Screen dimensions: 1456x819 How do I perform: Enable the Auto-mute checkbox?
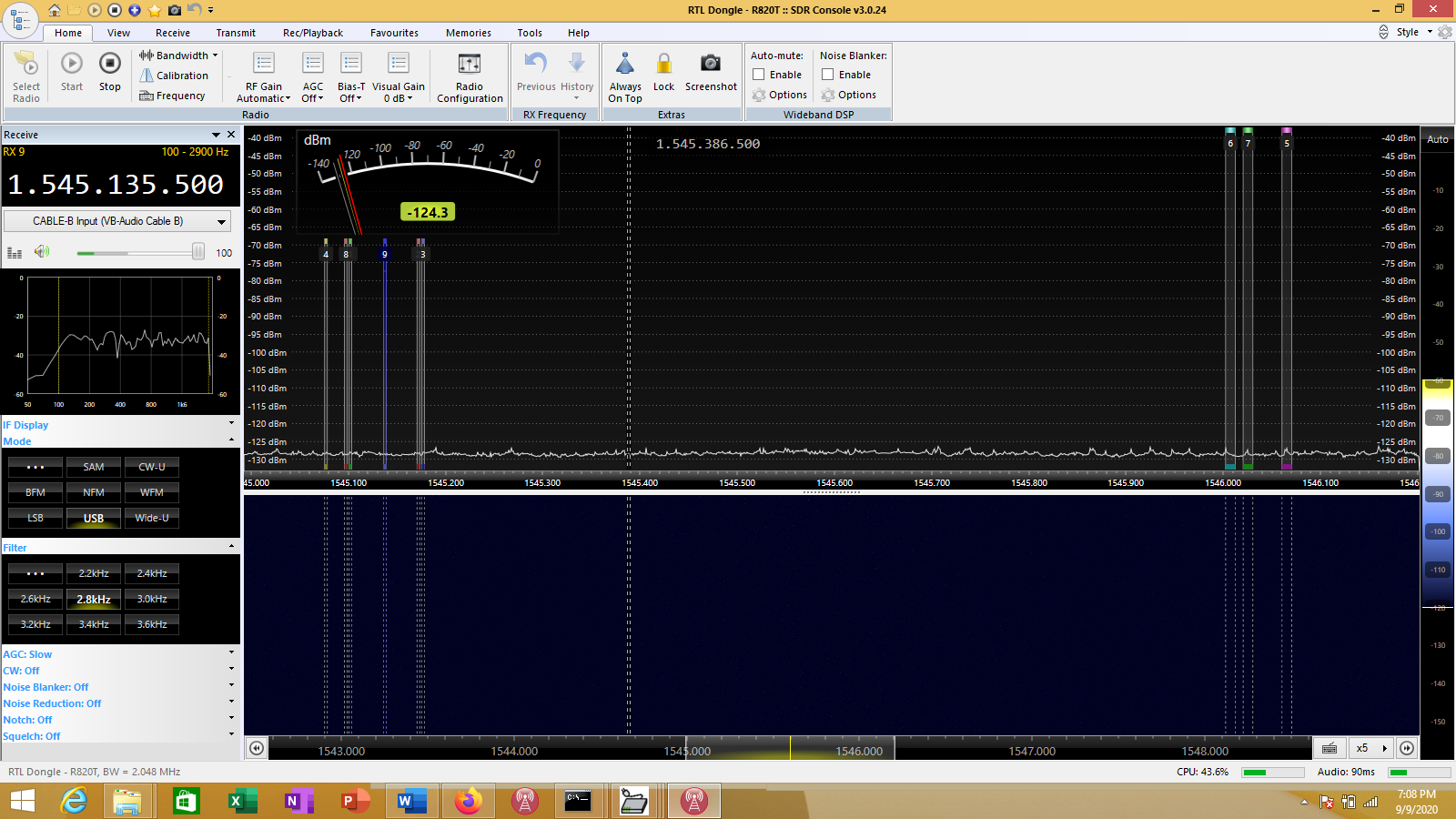[x=759, y=75]
